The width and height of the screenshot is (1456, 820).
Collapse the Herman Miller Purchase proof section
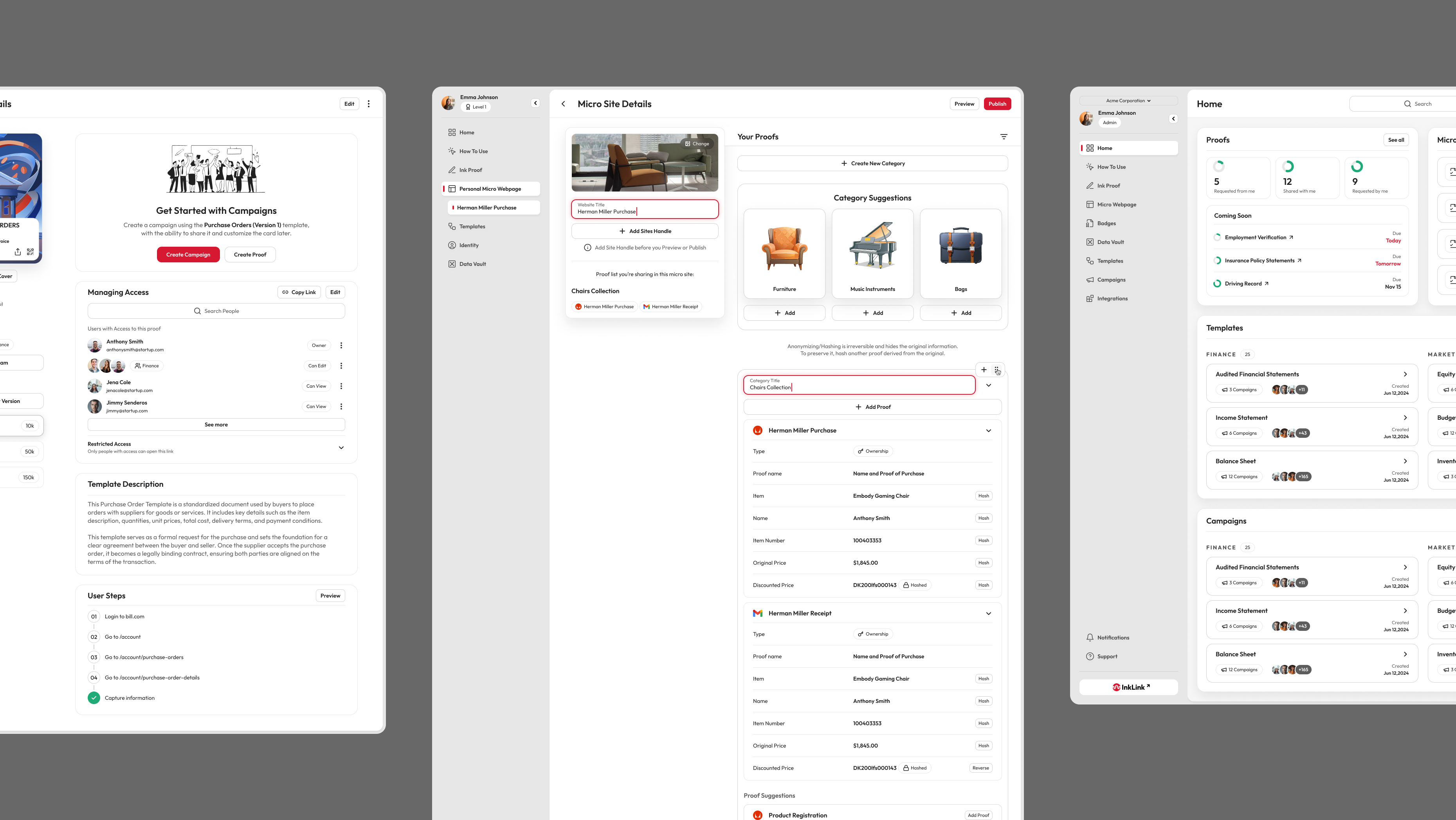[x=988, y=431]
